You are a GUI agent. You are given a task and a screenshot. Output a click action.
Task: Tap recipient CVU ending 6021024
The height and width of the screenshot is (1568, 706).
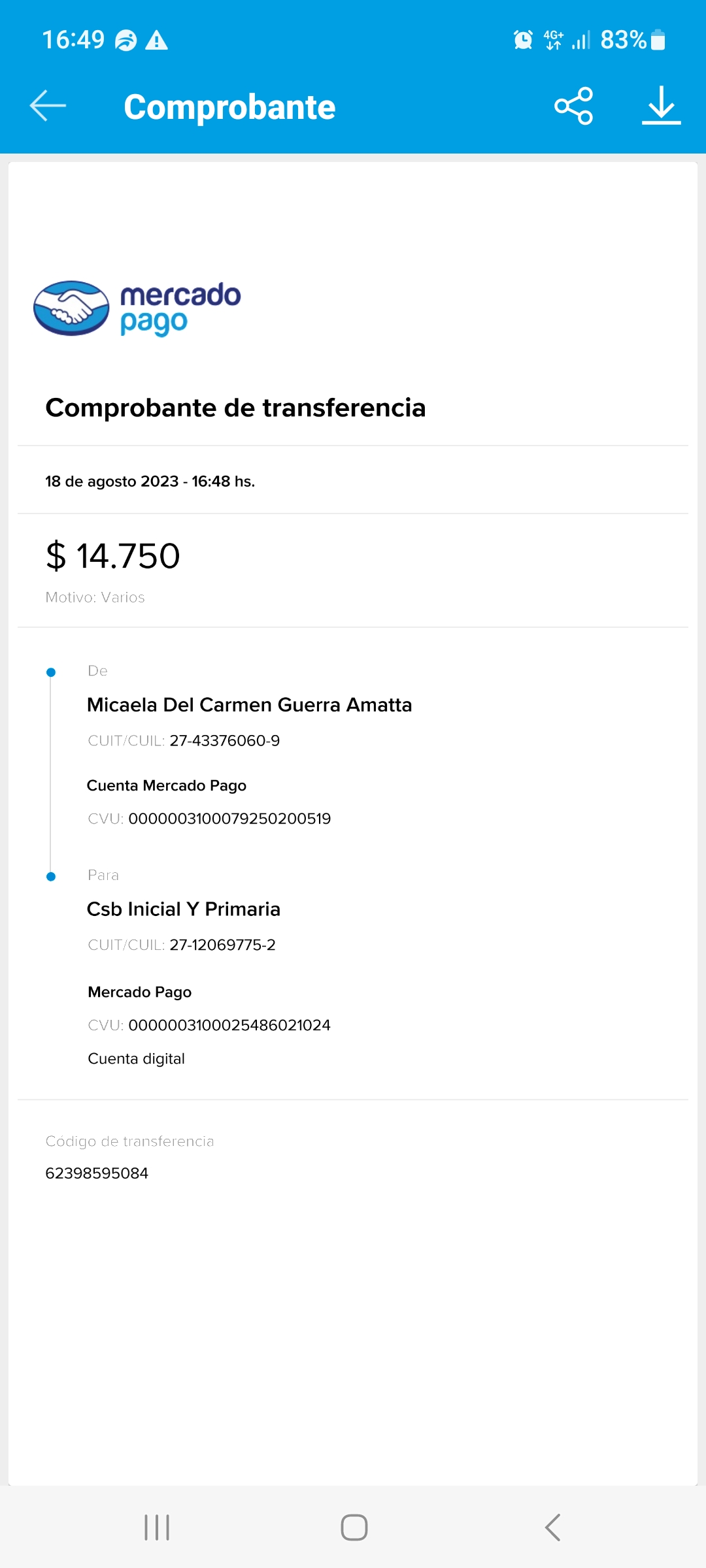pos(229,1025)
